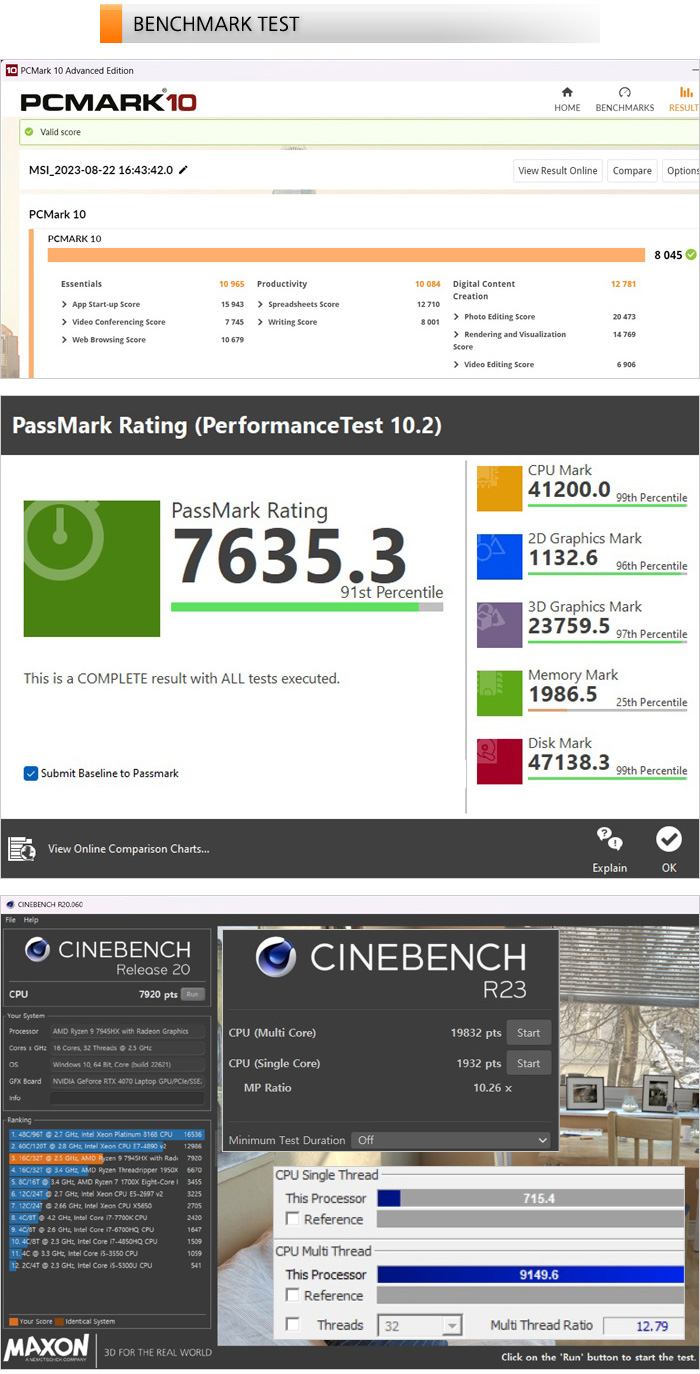Click the HOME icon in PCMark 10
The height and width of the screenshot is (1374, 700).
[x=567, y=93]
